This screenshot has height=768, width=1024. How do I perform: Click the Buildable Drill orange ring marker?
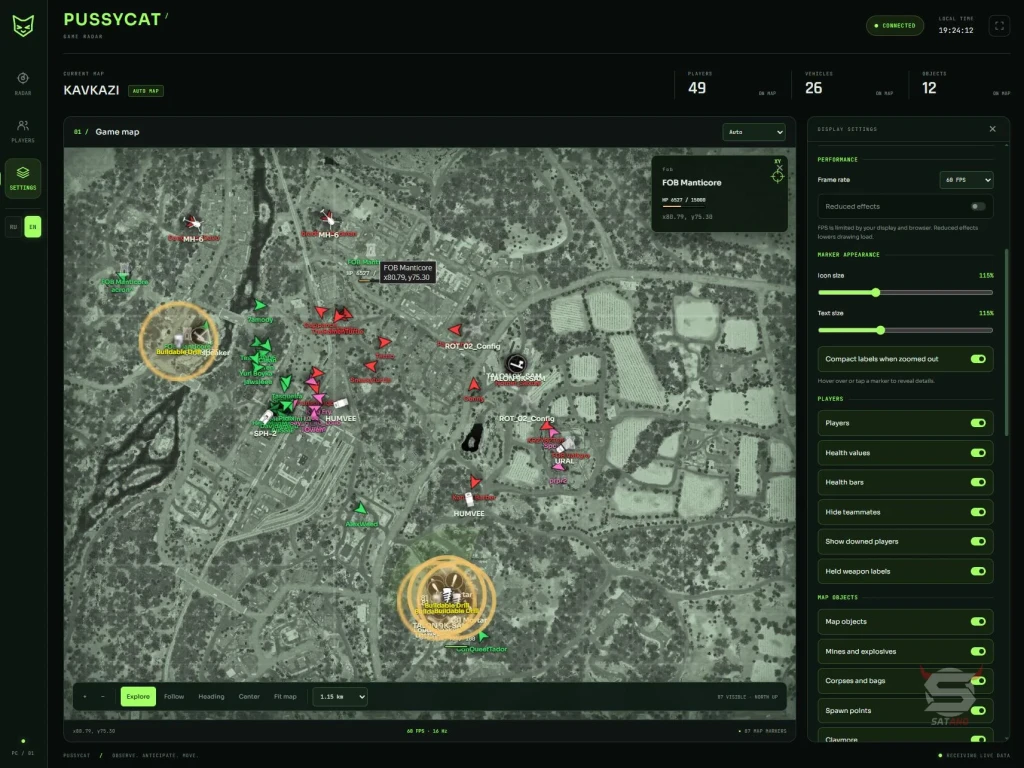tap(179, 341)
